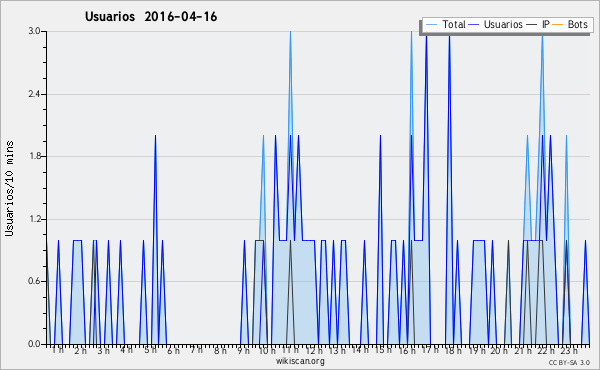Viewport: 600px width, 370px height.
Task: Click the y-axis value 3.0
Action: click(35, 31)
